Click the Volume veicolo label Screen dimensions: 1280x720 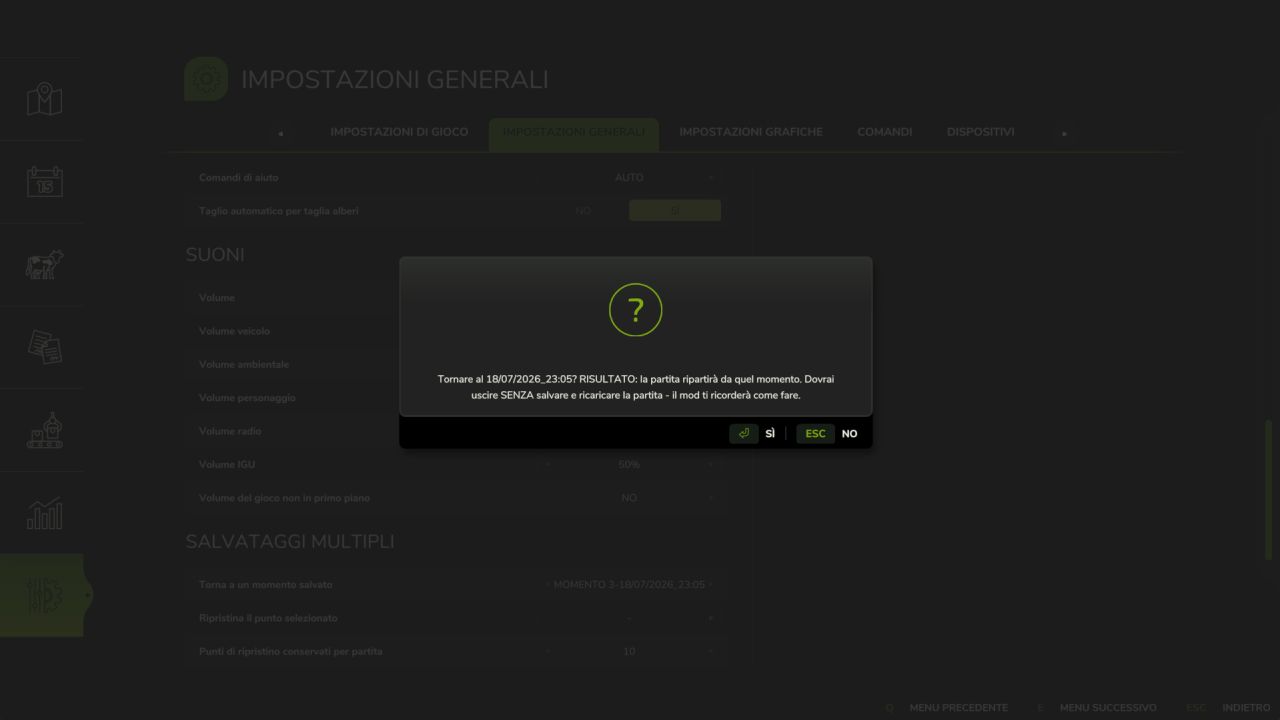[x=234, y=331]
